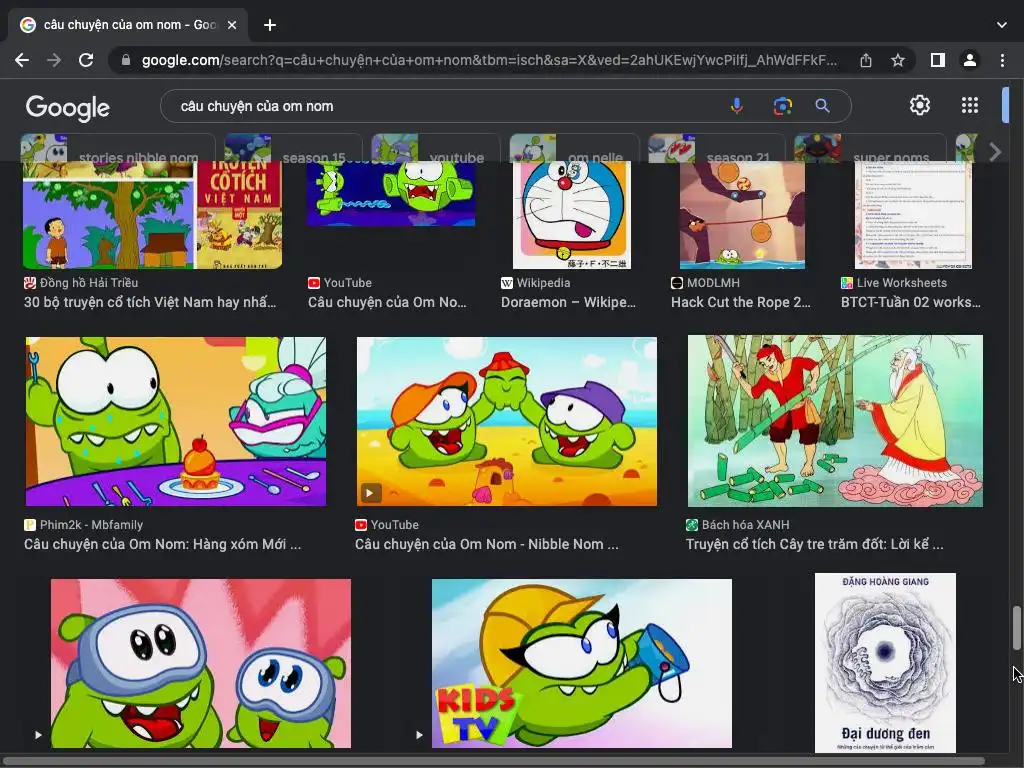Open a new browser tab

point(270,25)
